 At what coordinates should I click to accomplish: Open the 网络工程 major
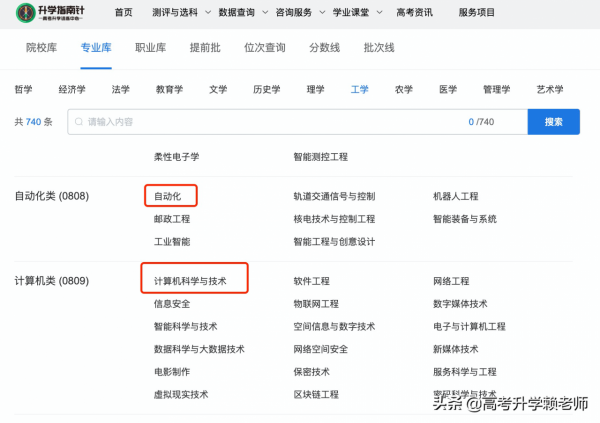coord(451,281)
